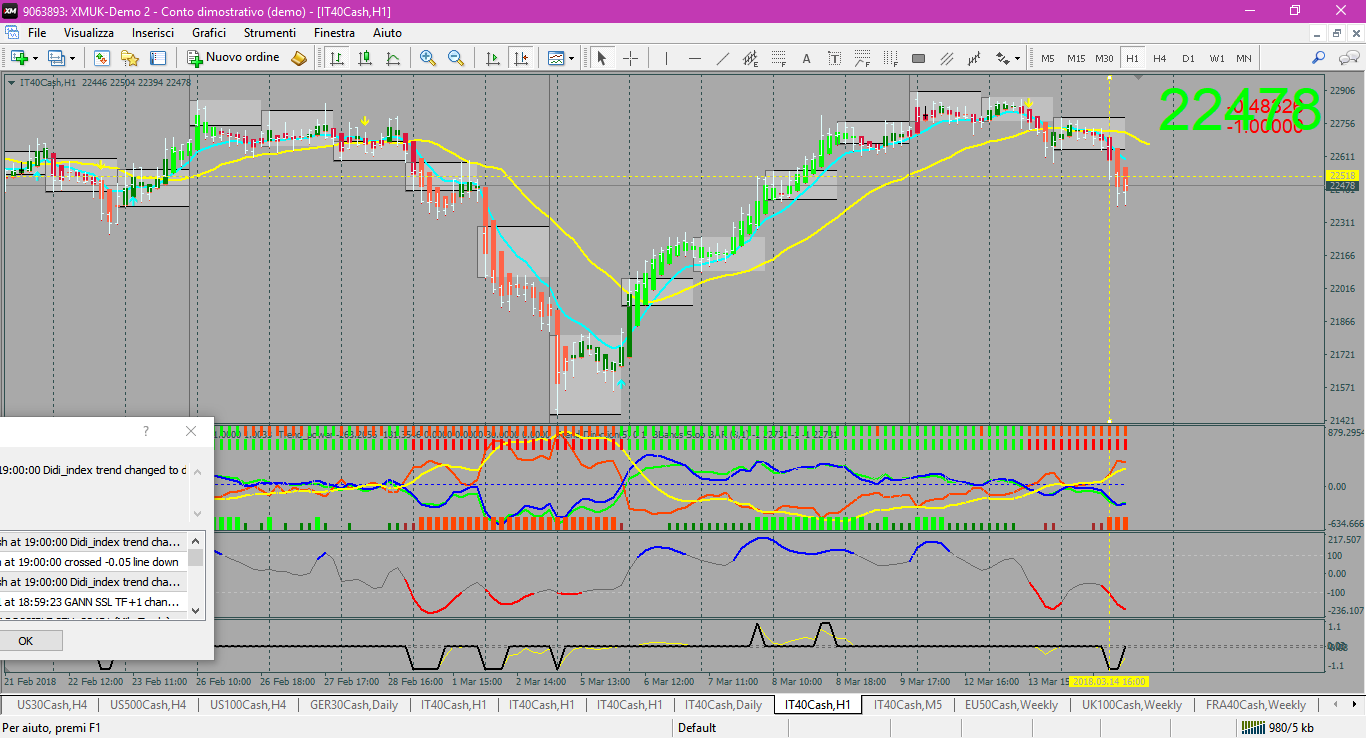Open the new chart icon
This screenshot has height=738, width=1366.
(x=19, y=58)
